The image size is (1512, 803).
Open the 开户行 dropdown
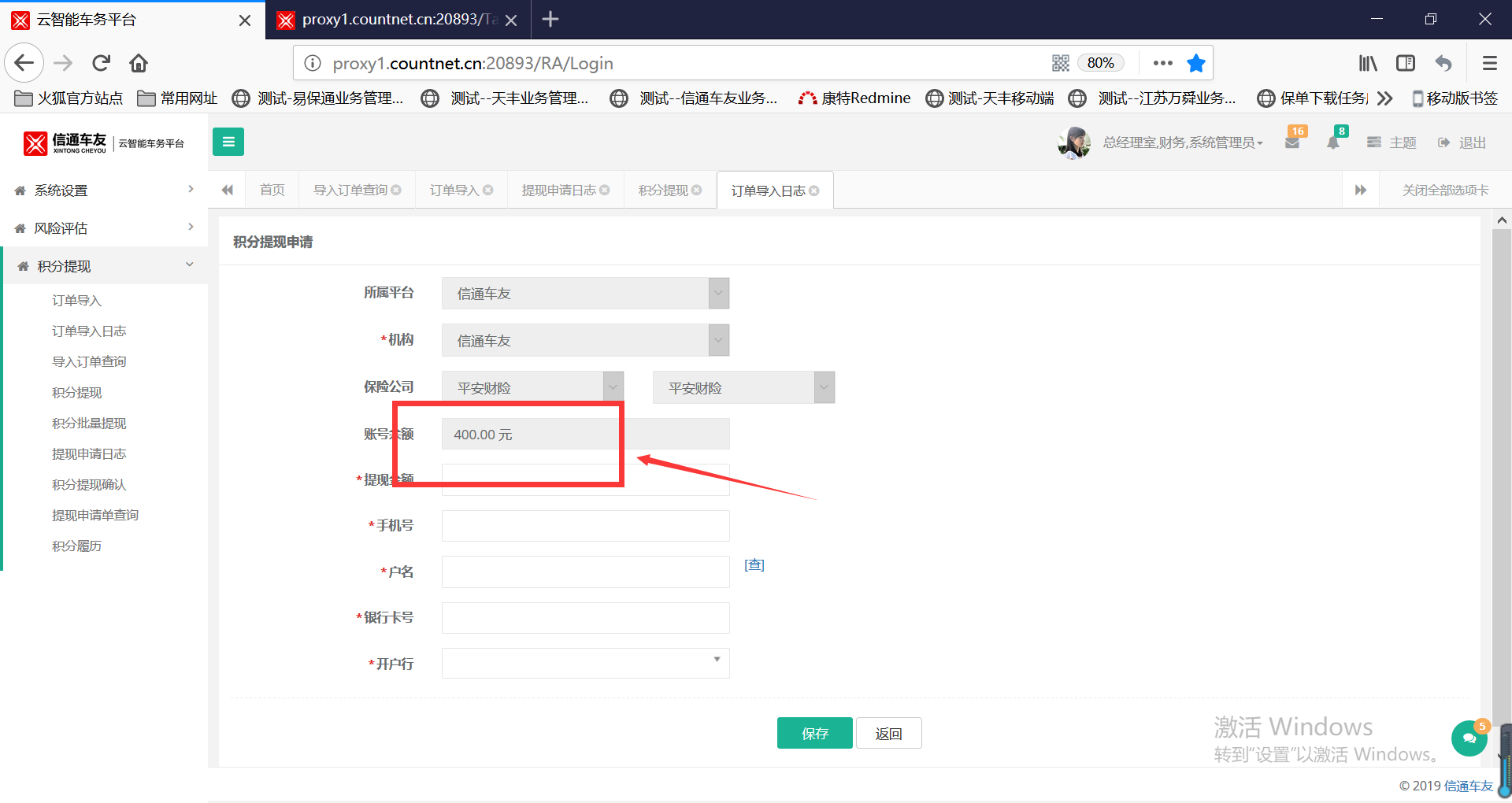(585, 663)
